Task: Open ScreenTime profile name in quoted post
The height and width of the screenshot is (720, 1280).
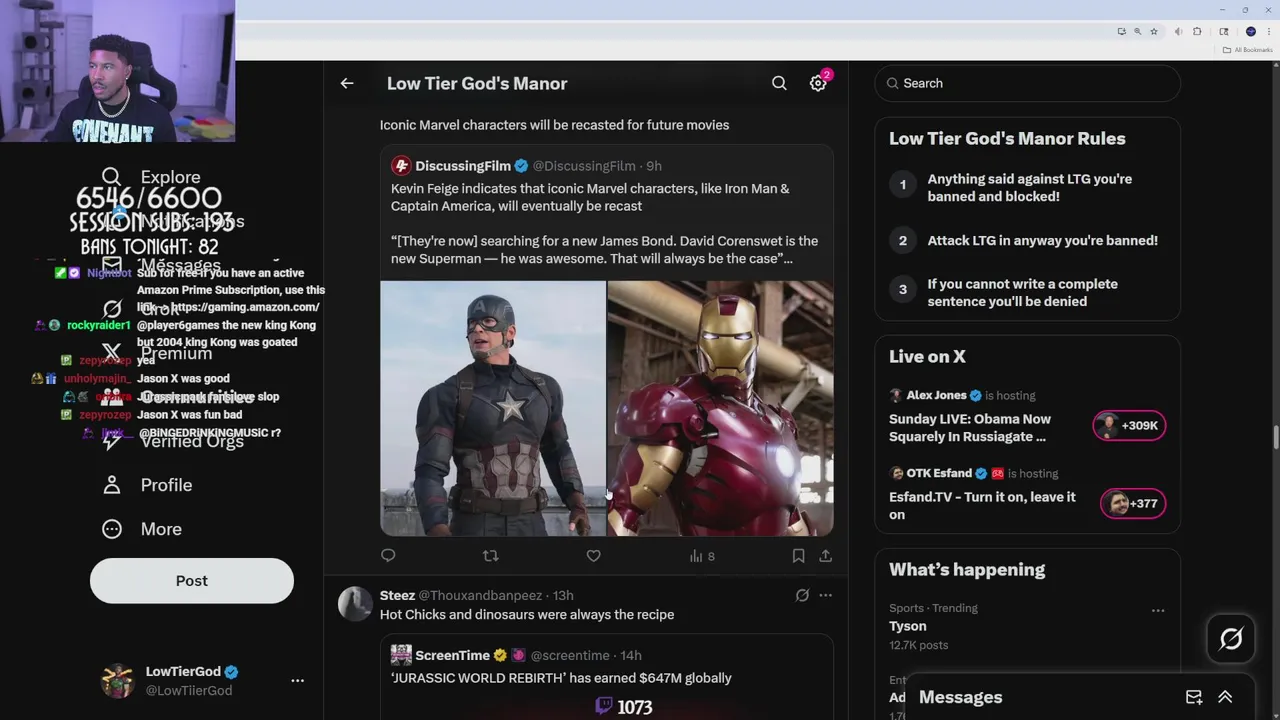Action: point(452,656)
